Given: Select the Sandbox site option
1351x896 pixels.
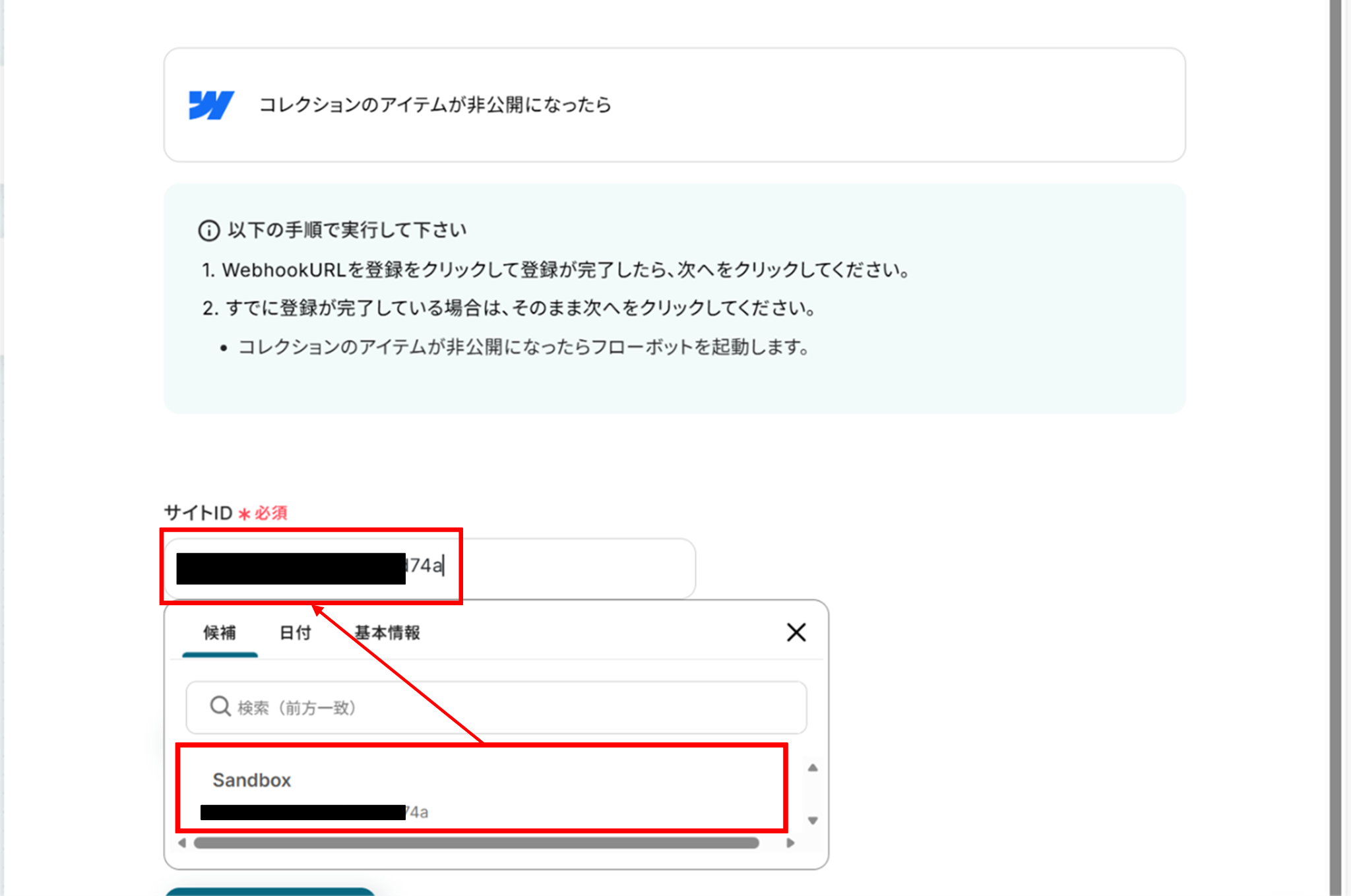Looking at the screenshot, I should (x=252, y=781).
